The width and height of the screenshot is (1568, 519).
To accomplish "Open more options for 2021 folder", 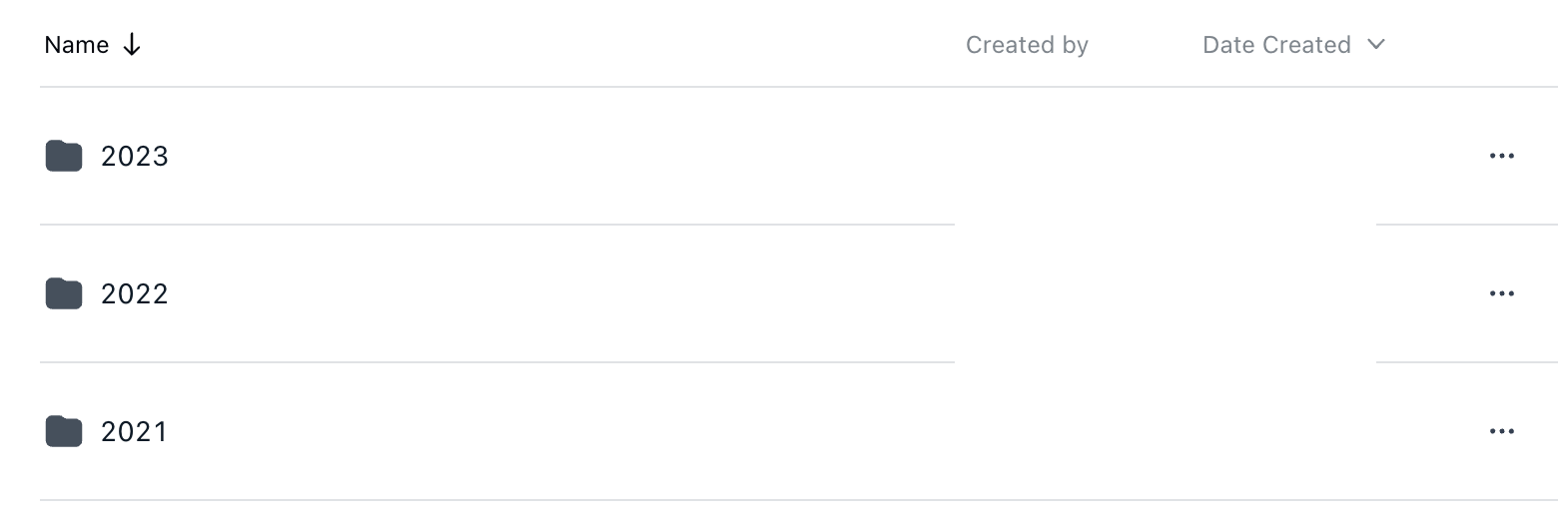I will (x=1501, y=431).
